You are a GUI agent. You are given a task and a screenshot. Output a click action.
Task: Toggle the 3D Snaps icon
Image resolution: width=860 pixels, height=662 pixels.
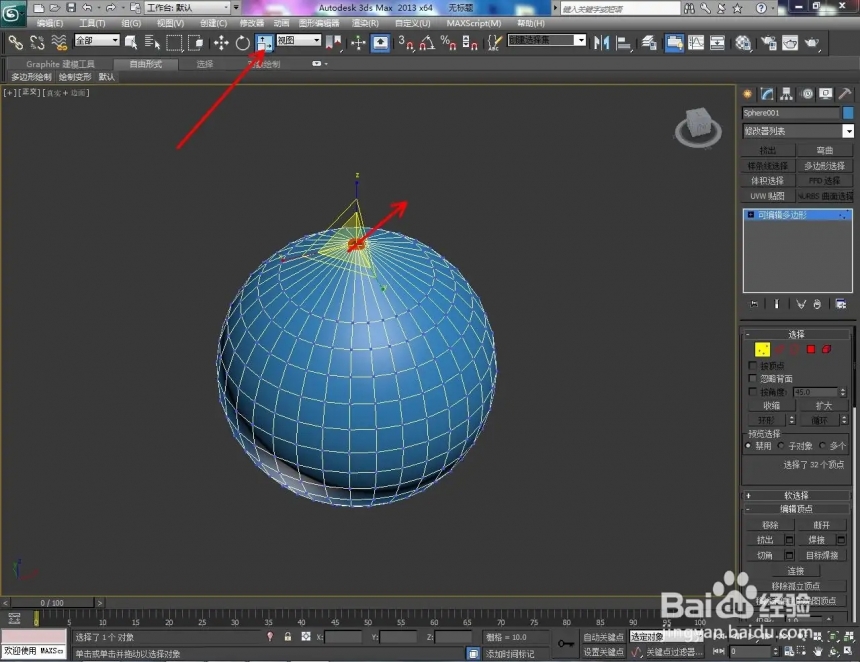tap(406, 43)
